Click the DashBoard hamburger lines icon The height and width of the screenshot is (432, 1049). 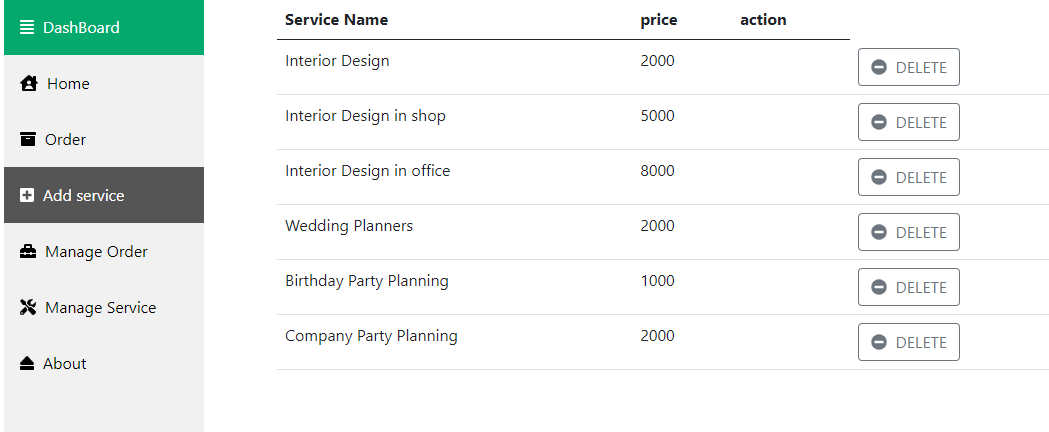point(27,27)
